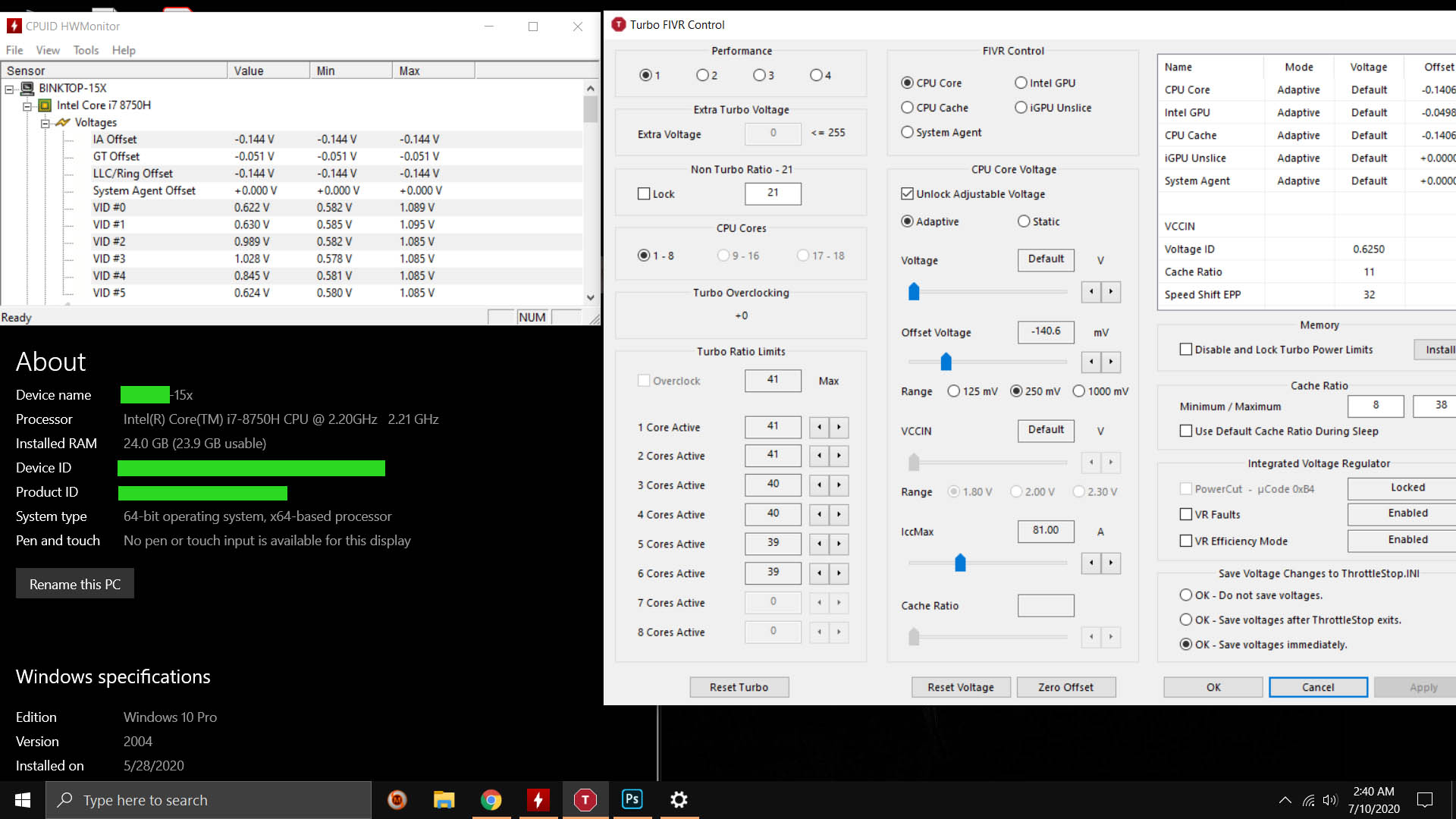1456x819 pixels.
Task: Click the Offset Voltage slider thumb
Action: 946,362
